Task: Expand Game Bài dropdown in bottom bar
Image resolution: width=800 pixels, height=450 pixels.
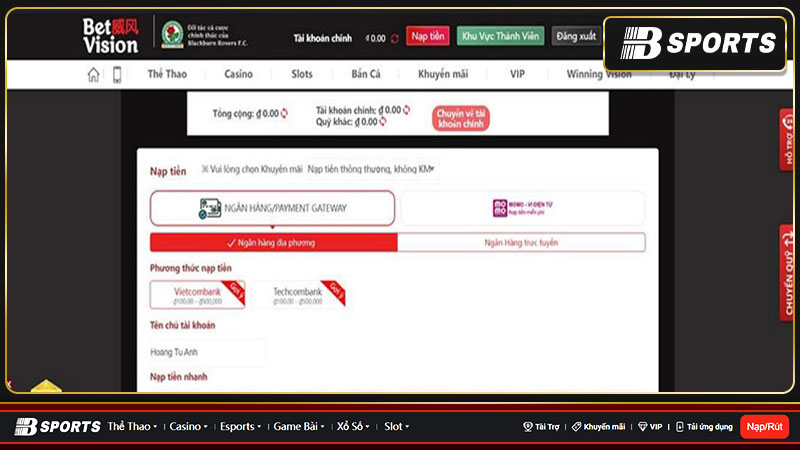Action: (299, 427)
